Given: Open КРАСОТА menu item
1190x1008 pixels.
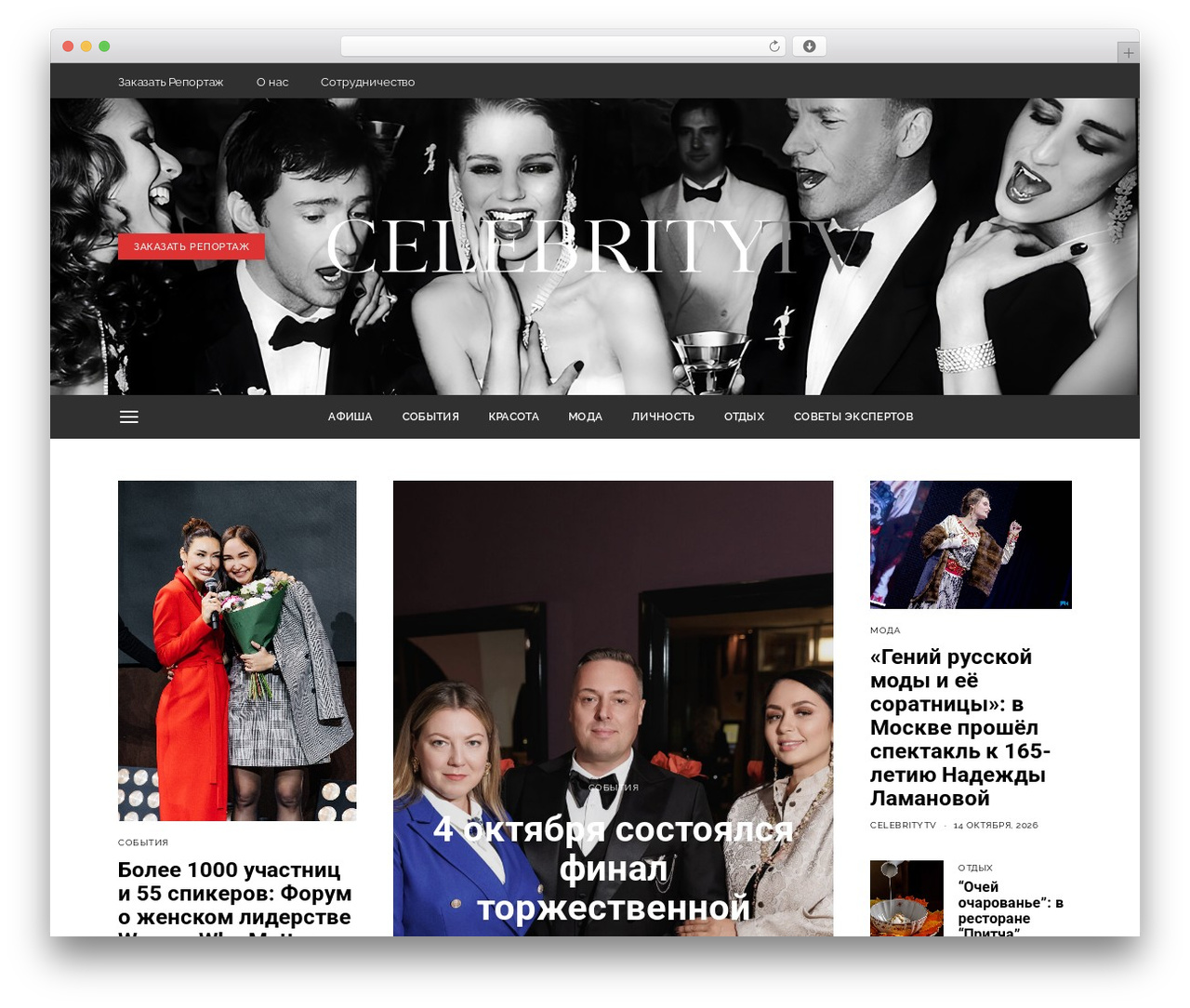Looking at the screenshot, I should pos(514,417).
